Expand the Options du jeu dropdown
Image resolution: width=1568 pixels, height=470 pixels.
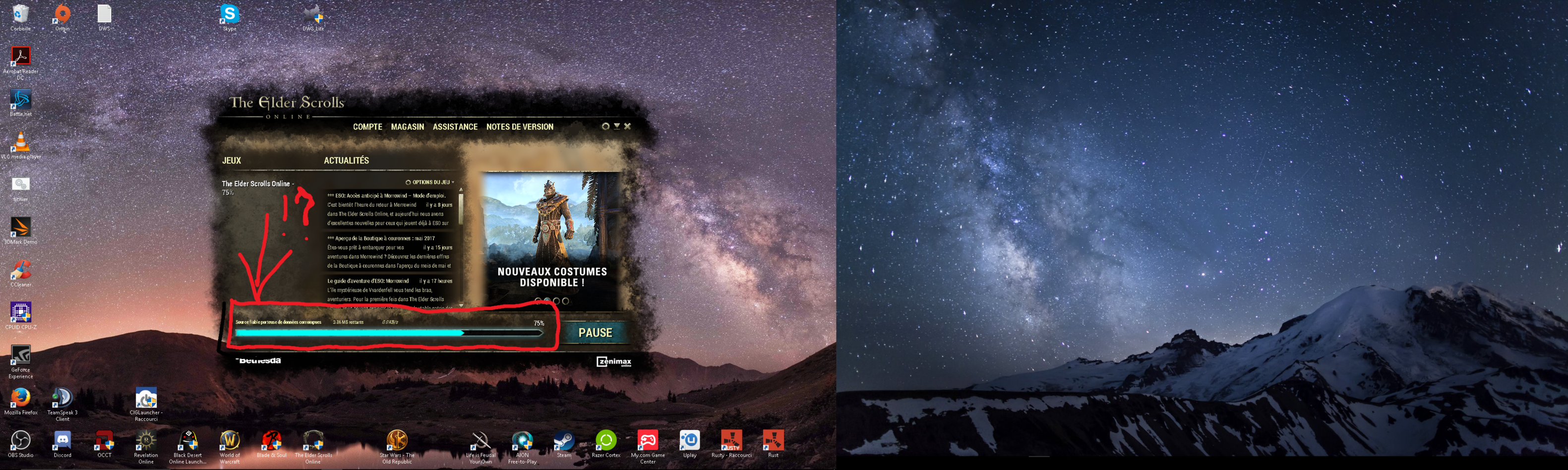coord(430,182)
